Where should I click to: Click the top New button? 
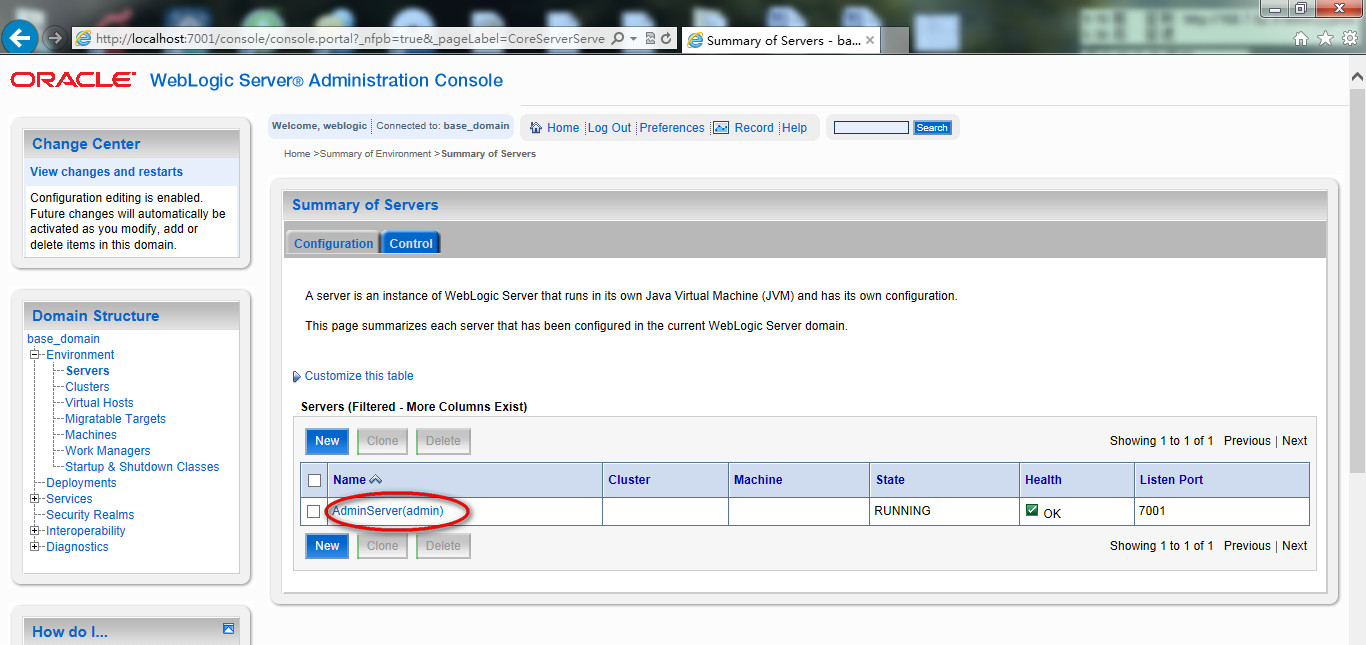(327, 441)
